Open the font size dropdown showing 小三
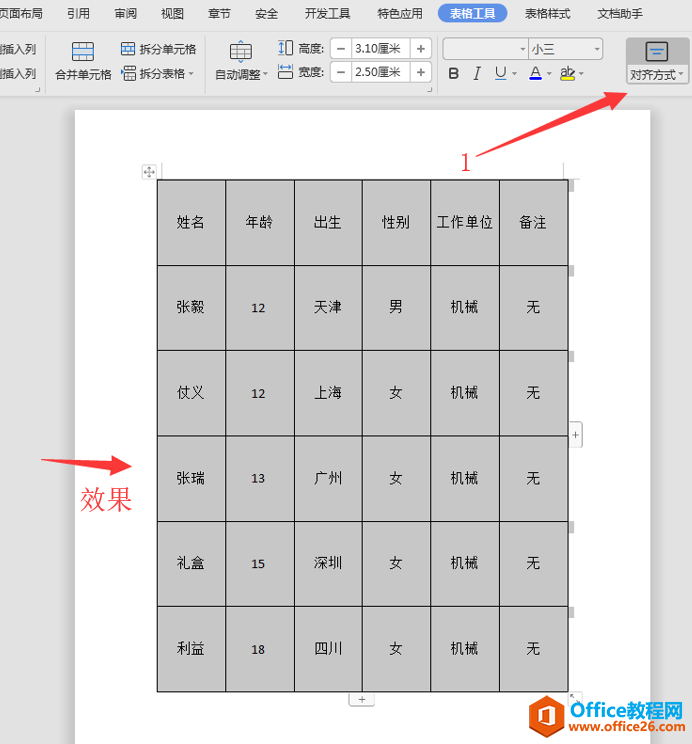Viewport: 692px width, 744px height. coord(597,49)
